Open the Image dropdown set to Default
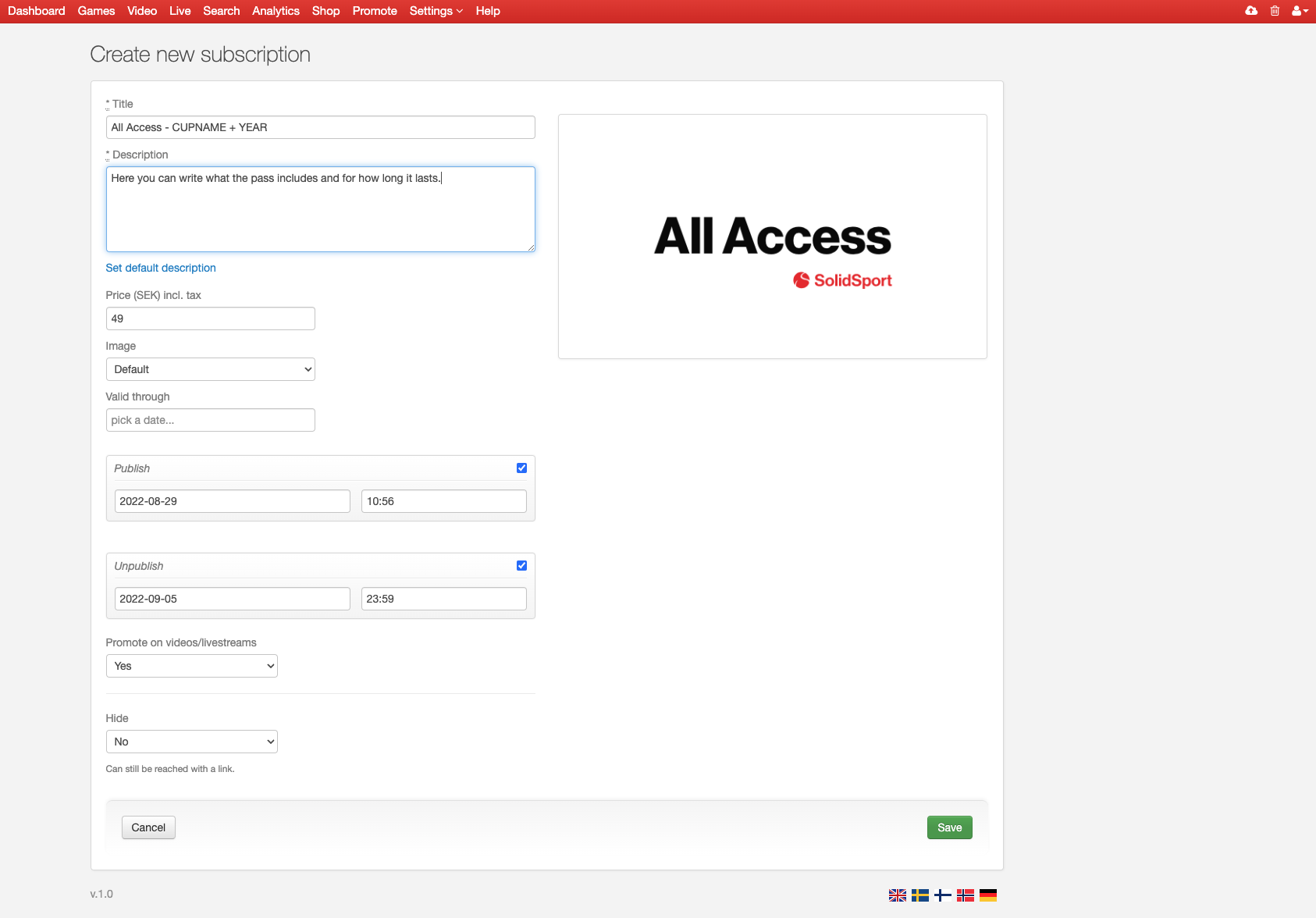Image resolution: width=1316 pixels, height=918 pixels. [210, 369]
